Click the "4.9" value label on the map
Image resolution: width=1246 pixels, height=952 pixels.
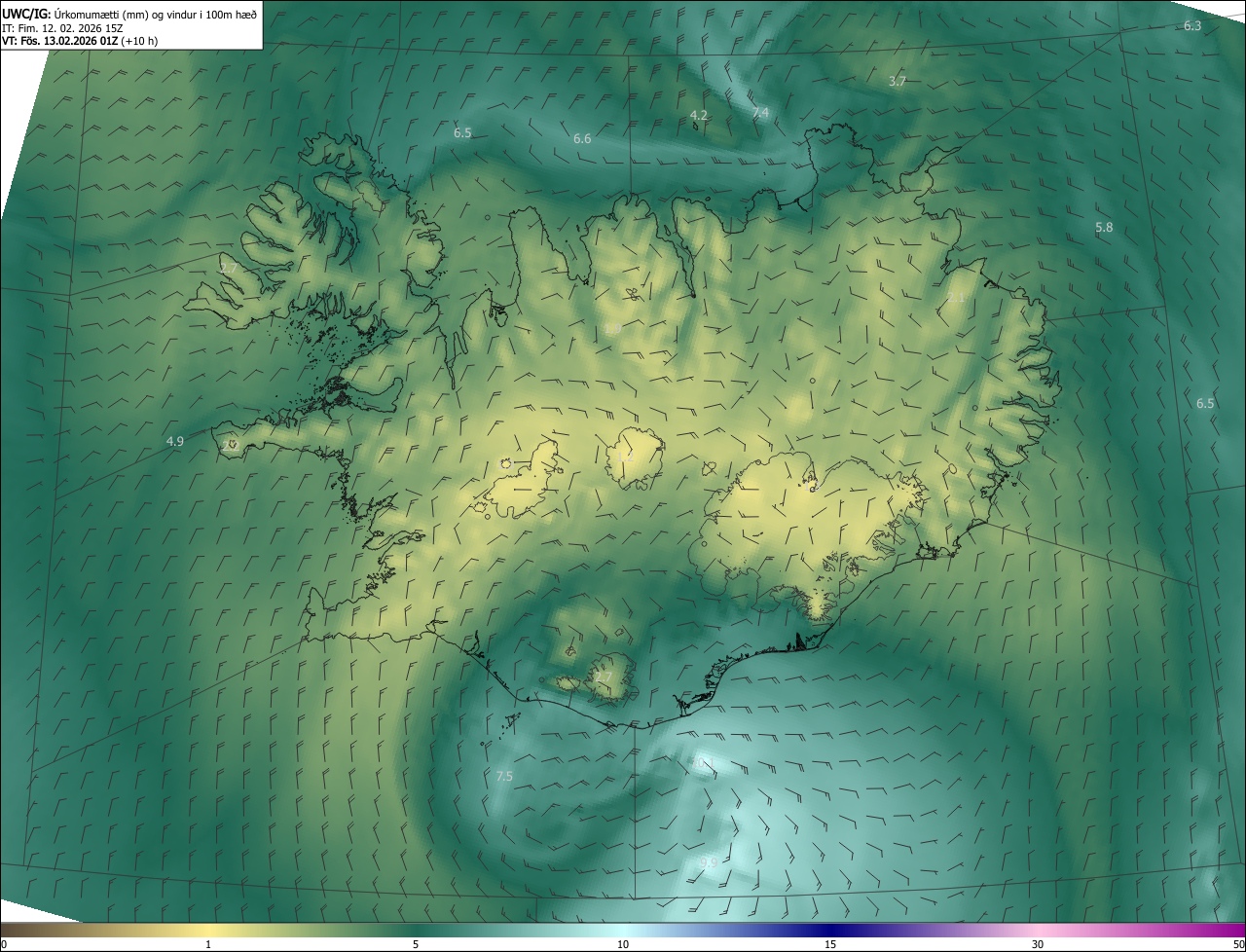(x=175, y=441)
